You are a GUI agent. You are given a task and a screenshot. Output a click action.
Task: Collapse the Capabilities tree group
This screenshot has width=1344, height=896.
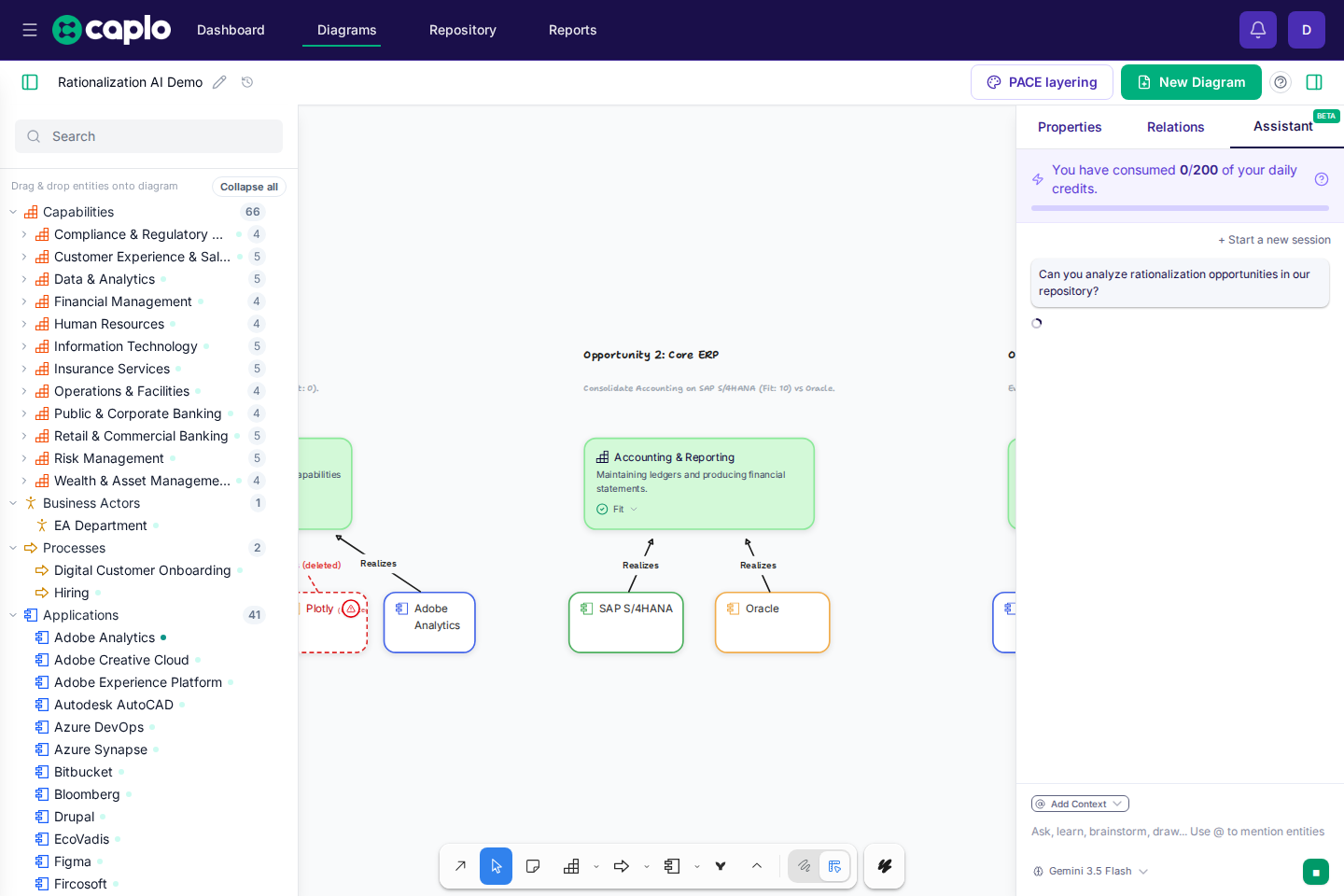(x=13, y=212)
